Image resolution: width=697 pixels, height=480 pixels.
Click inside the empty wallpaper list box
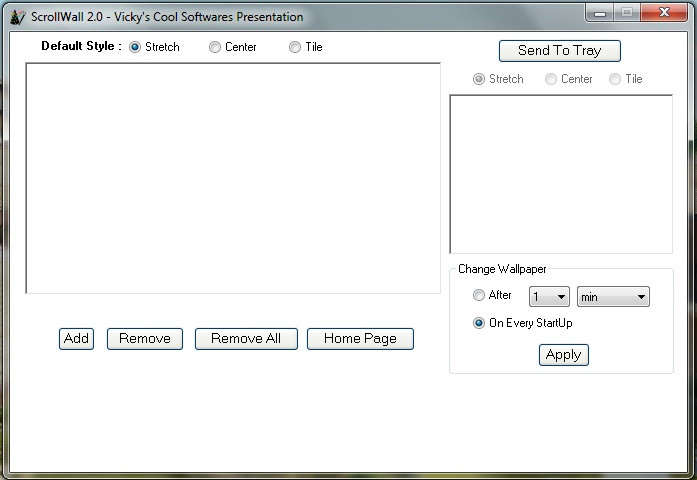(233, 178)
